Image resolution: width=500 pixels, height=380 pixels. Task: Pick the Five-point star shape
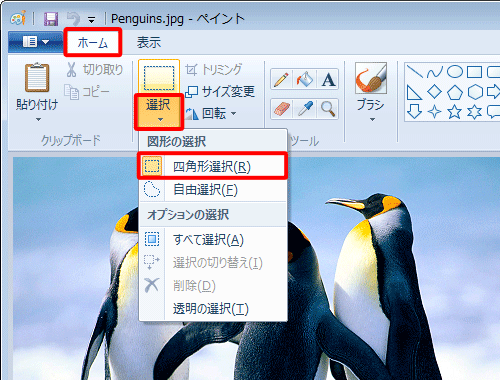pos(455,112)
